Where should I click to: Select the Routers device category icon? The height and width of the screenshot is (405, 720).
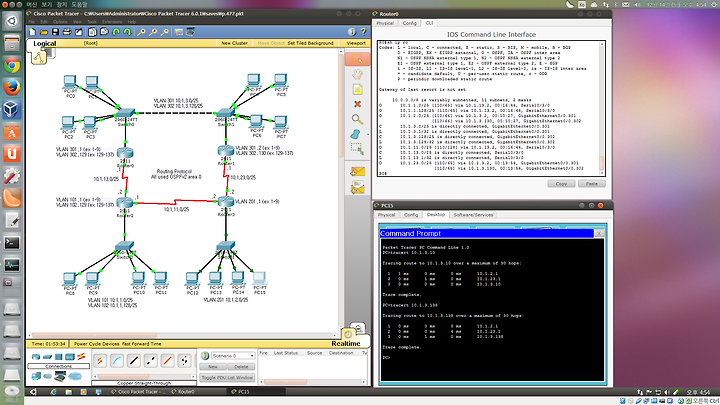click(x=36, y=357)
